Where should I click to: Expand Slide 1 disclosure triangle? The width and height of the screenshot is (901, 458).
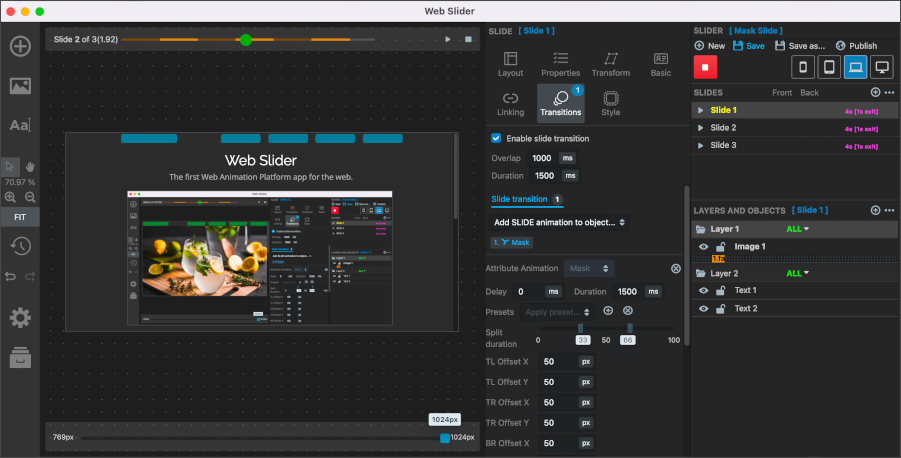[700, 110]
